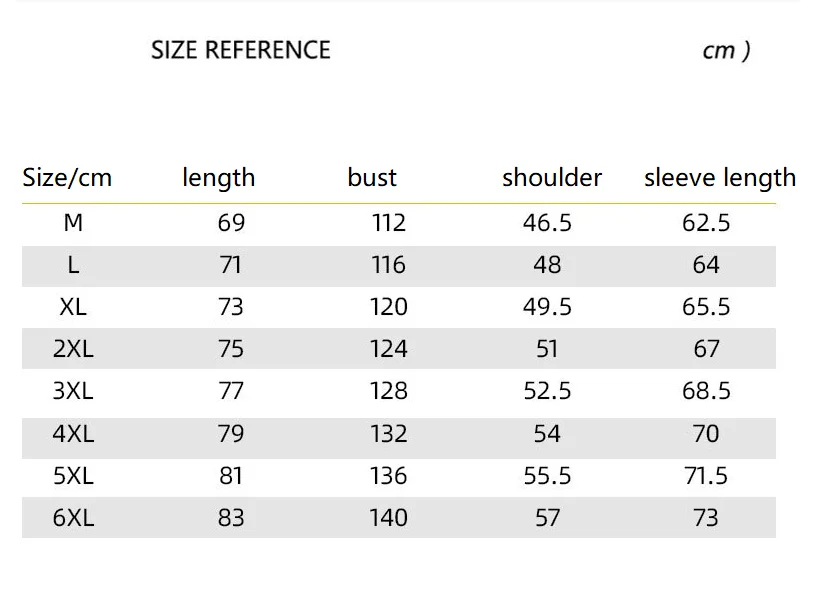Select the M size row label
This screenshot has height=605, width=819.
pyautogui.click(x=73, y=222)
